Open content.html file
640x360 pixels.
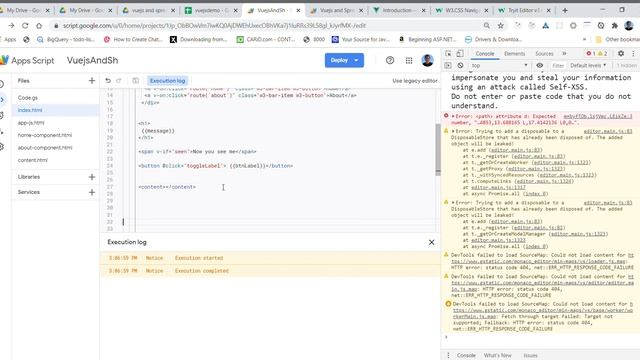click(x=33, y=160)
